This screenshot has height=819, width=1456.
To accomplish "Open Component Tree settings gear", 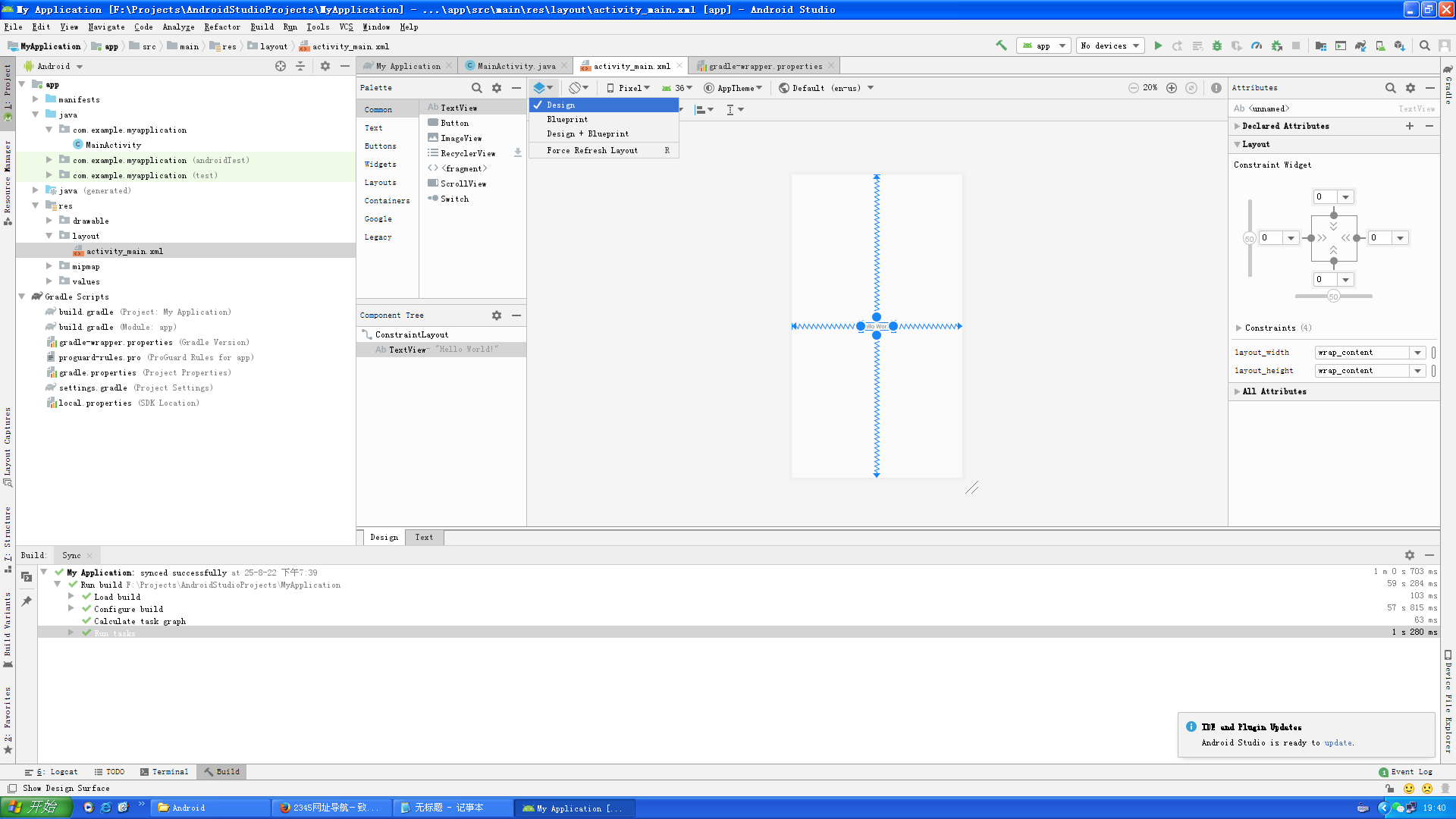I will click(497, 315).
